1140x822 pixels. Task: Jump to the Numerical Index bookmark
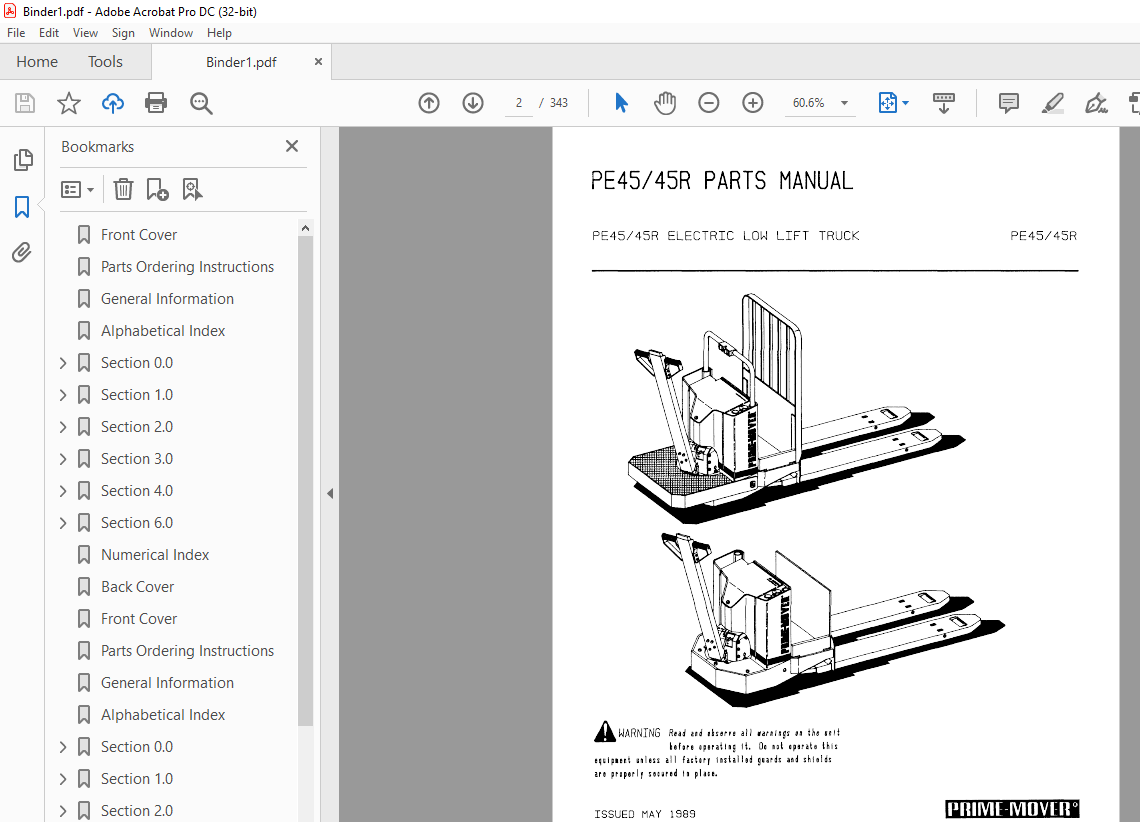(155, 555)
